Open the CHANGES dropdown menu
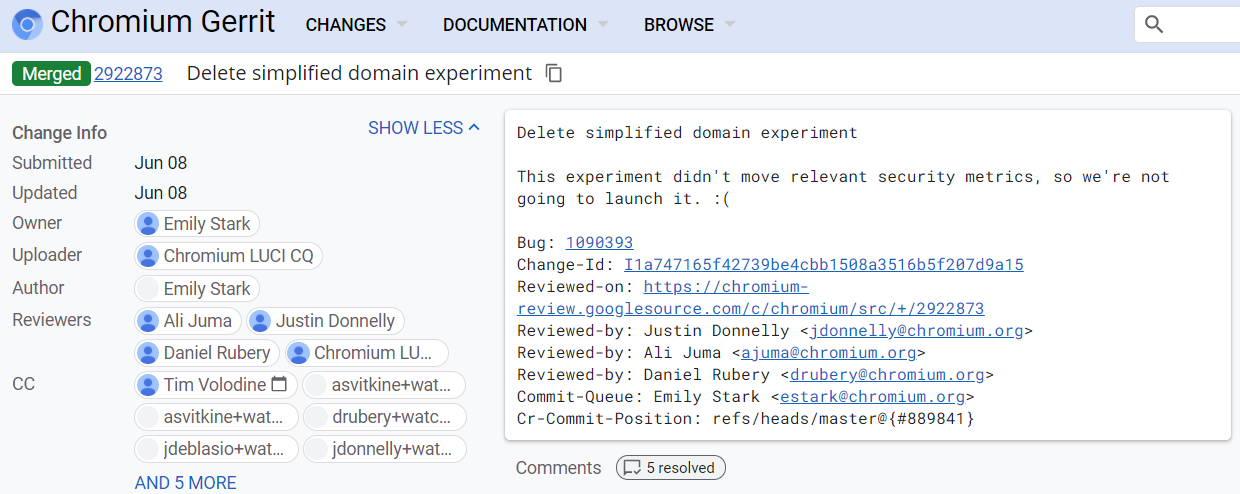Image resolution: width=1240 pixels, height=494 pixels. tap(356, 25)
